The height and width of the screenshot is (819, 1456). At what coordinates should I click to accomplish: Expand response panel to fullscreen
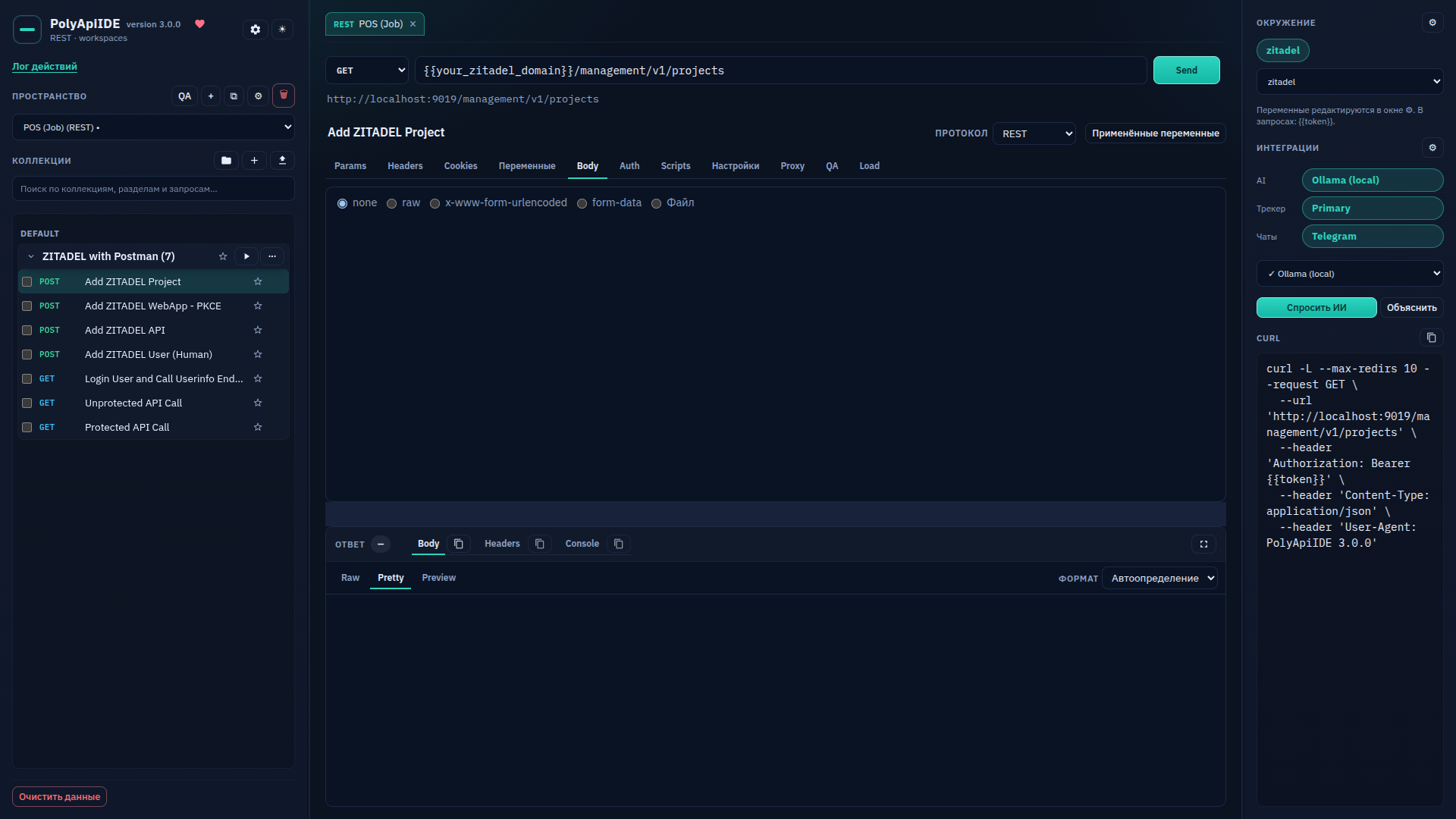[x=1203, y=544]
